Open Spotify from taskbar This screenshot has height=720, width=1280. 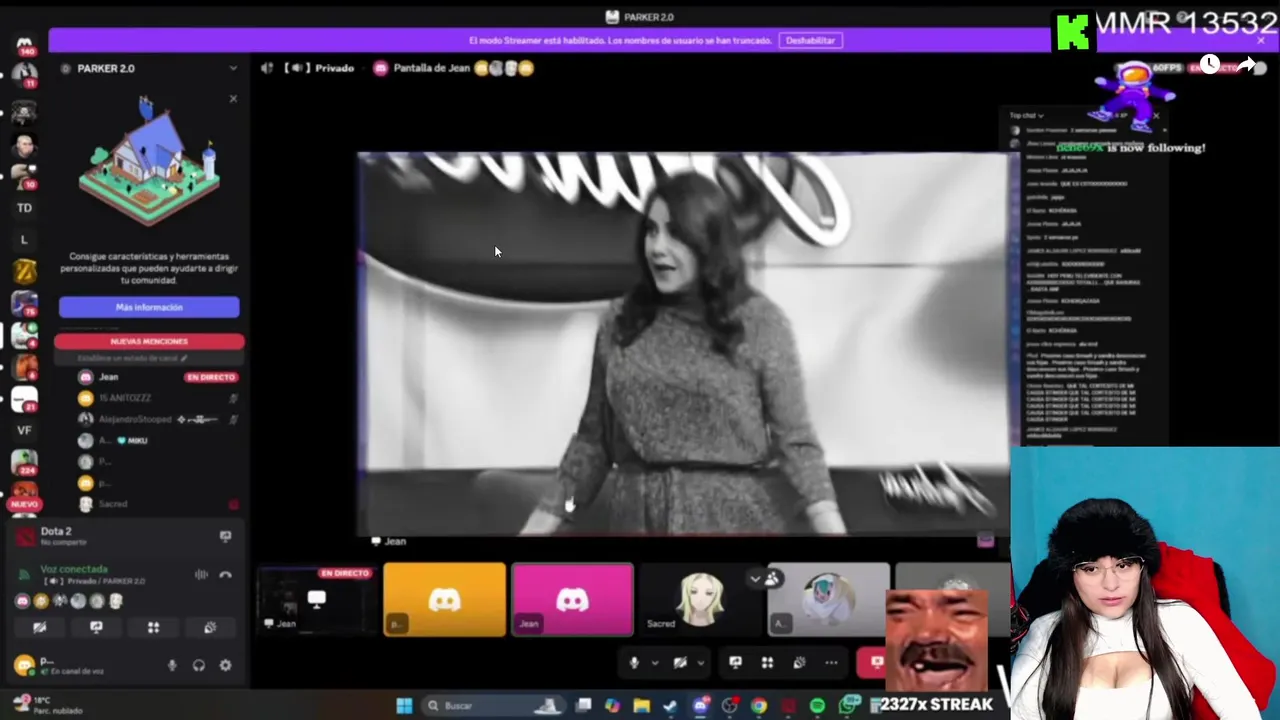[x=817, y=706]
